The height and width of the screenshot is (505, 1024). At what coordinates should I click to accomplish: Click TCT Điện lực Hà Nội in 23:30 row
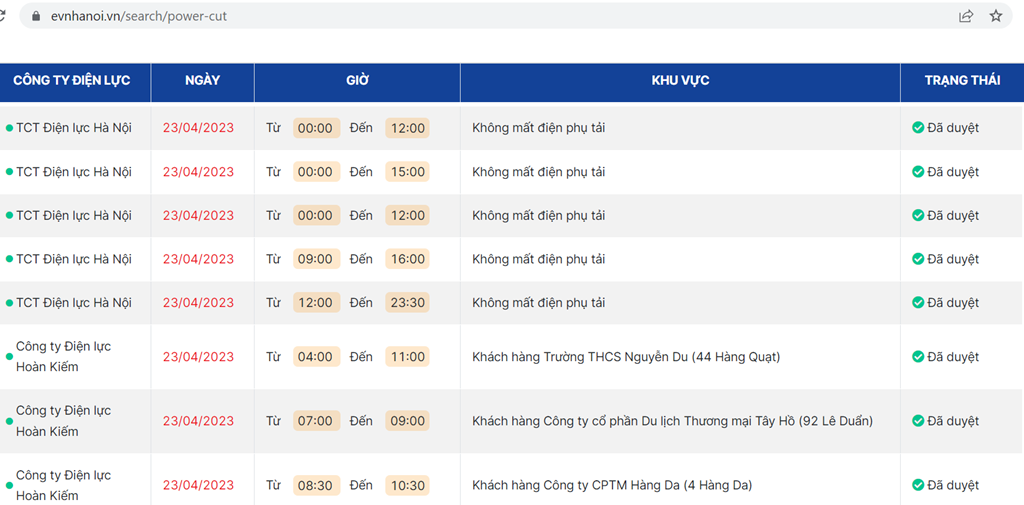tap(74, 303)
